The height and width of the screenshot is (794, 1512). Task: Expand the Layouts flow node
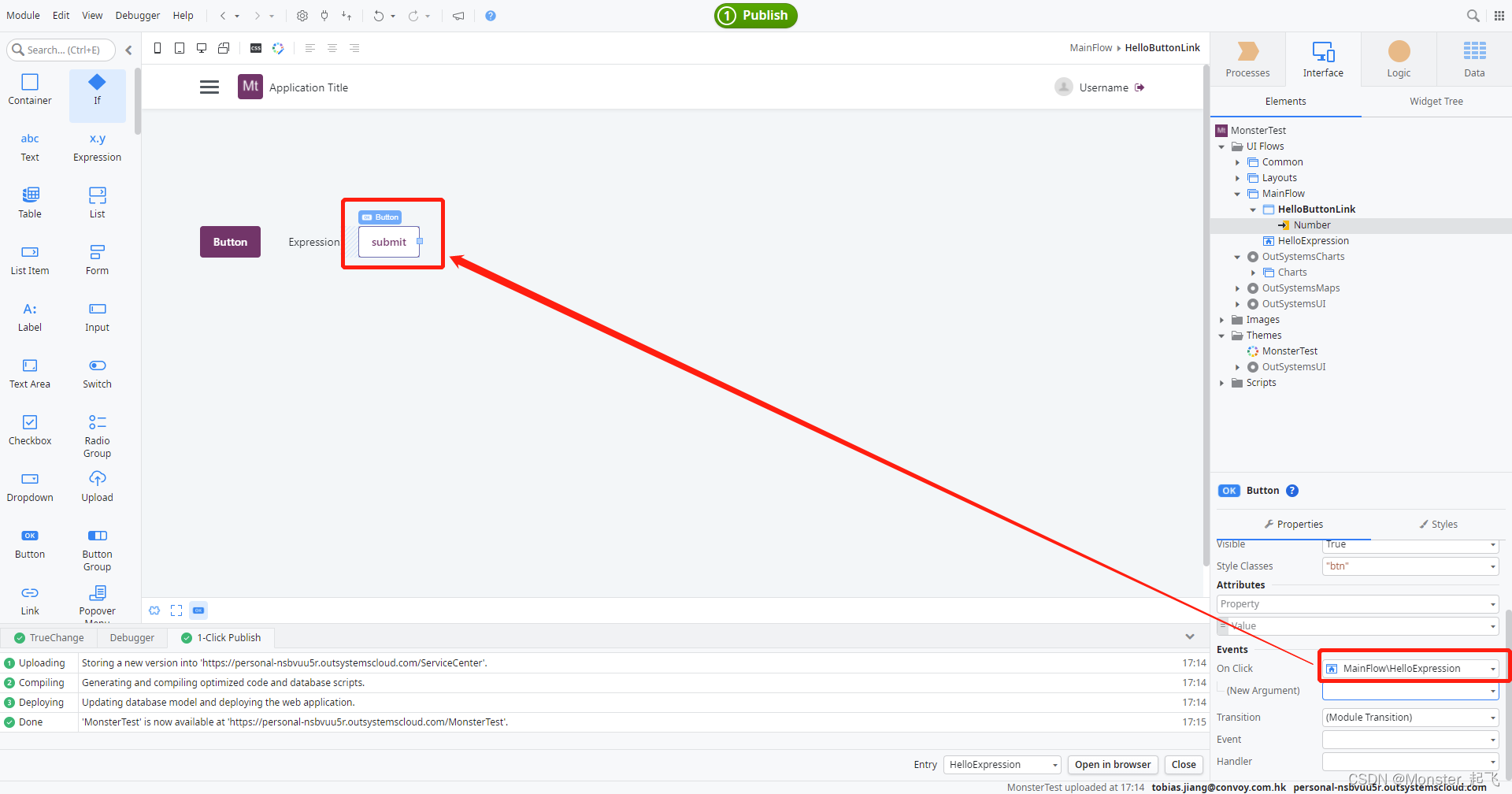coord(1237,178)
